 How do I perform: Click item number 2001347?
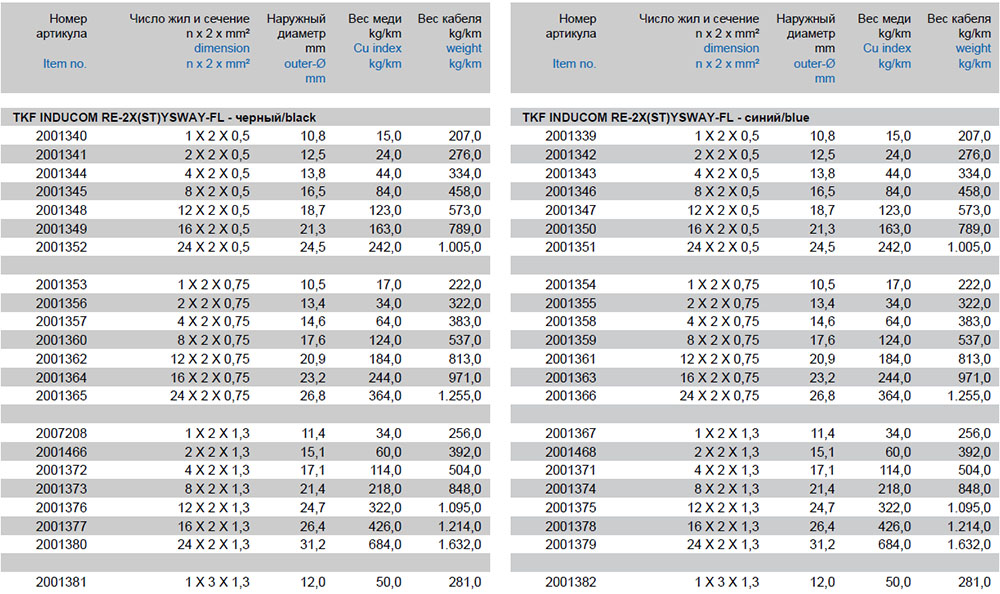571,210
